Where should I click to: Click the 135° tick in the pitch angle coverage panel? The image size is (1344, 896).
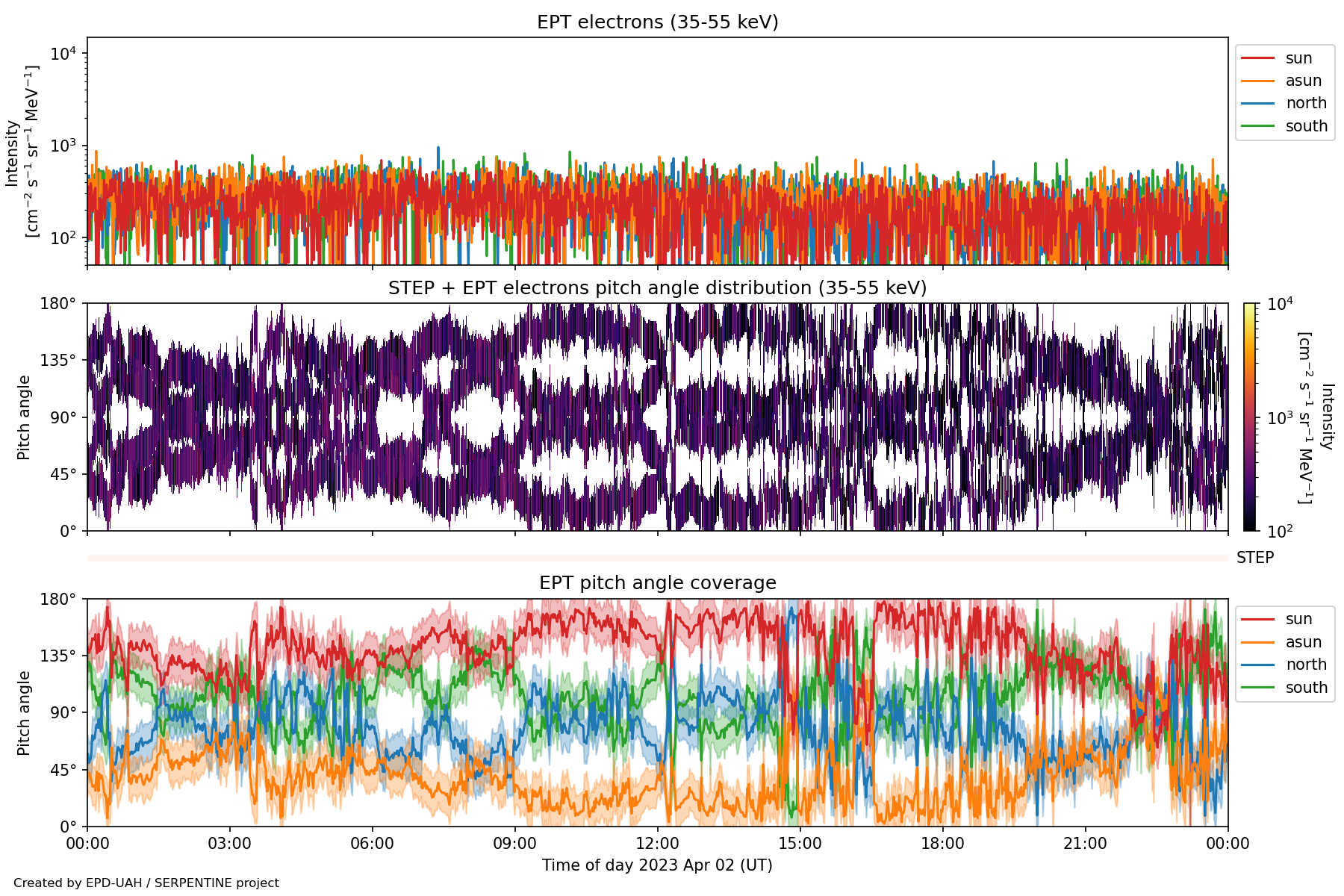click(58, 656)
